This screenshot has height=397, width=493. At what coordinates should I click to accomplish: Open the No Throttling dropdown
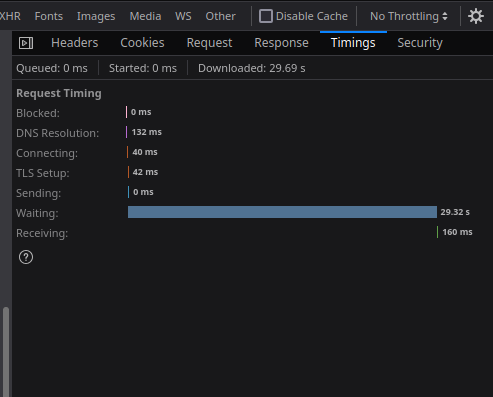409,16
